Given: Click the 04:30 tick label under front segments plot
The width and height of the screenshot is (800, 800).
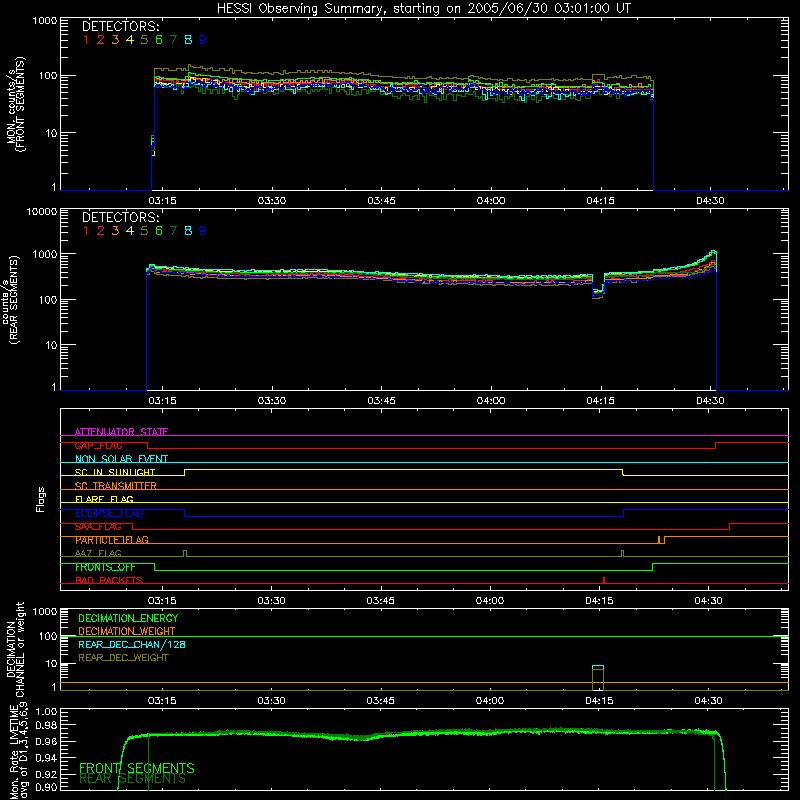Looking at the screenshot, I should pos(710,201).
